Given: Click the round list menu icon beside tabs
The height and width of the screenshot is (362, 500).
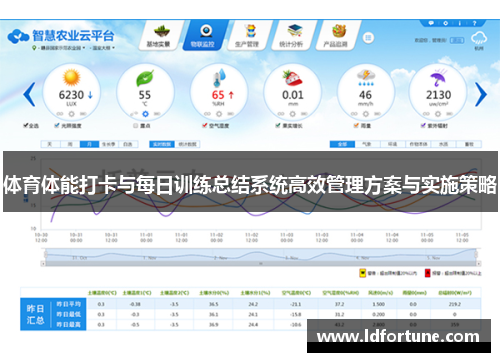Looking at the screenshot, I should coord(368,38).
